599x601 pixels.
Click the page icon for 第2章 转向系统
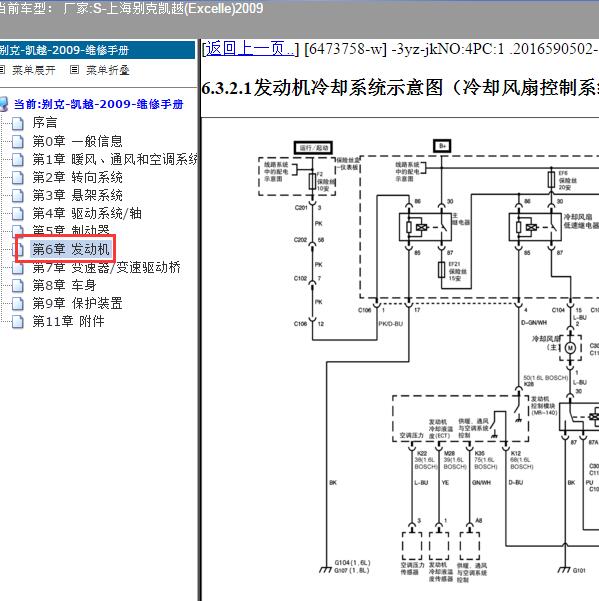tap(17, 177)
